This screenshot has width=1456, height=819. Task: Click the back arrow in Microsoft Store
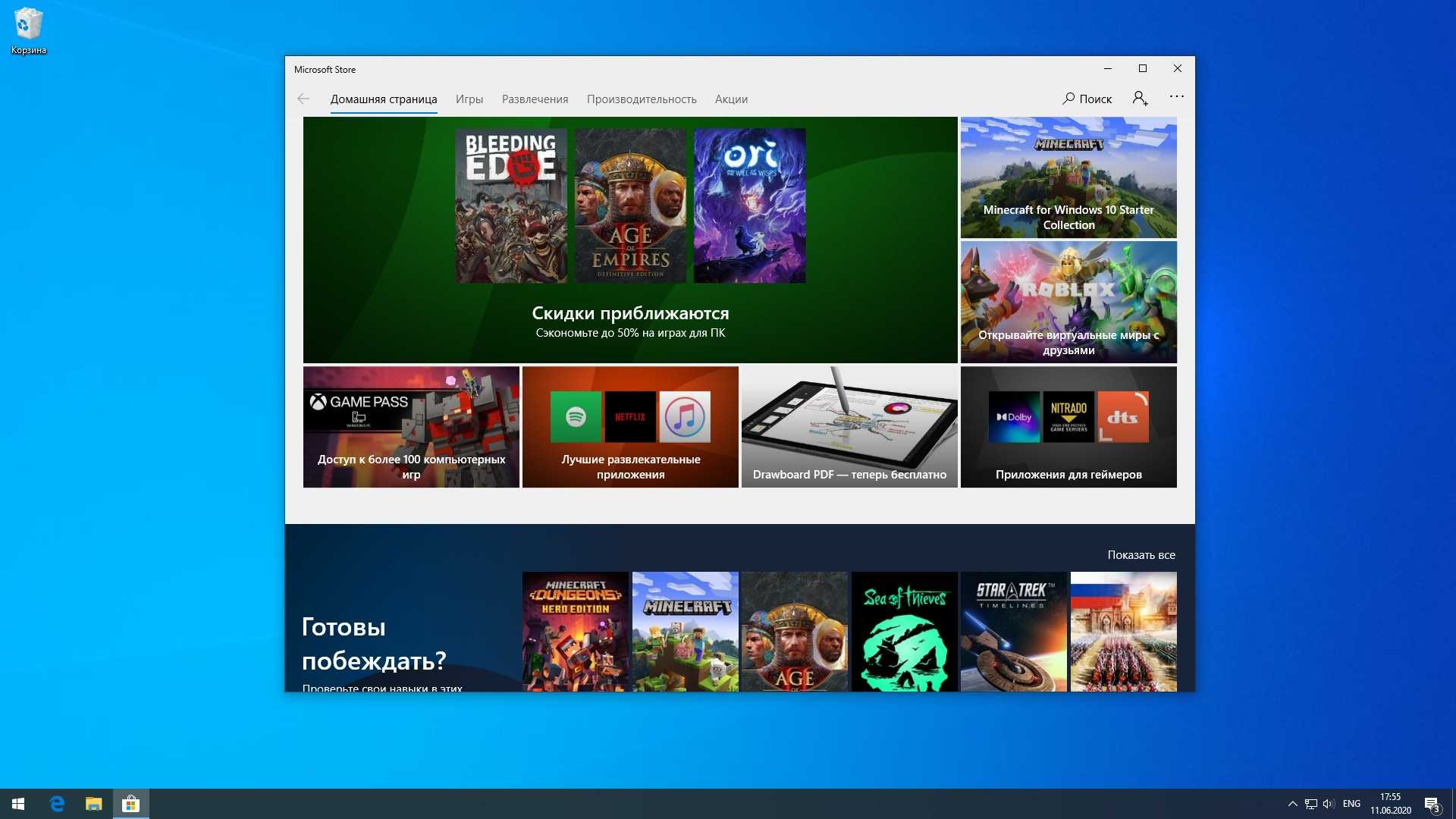pos(303,99)
